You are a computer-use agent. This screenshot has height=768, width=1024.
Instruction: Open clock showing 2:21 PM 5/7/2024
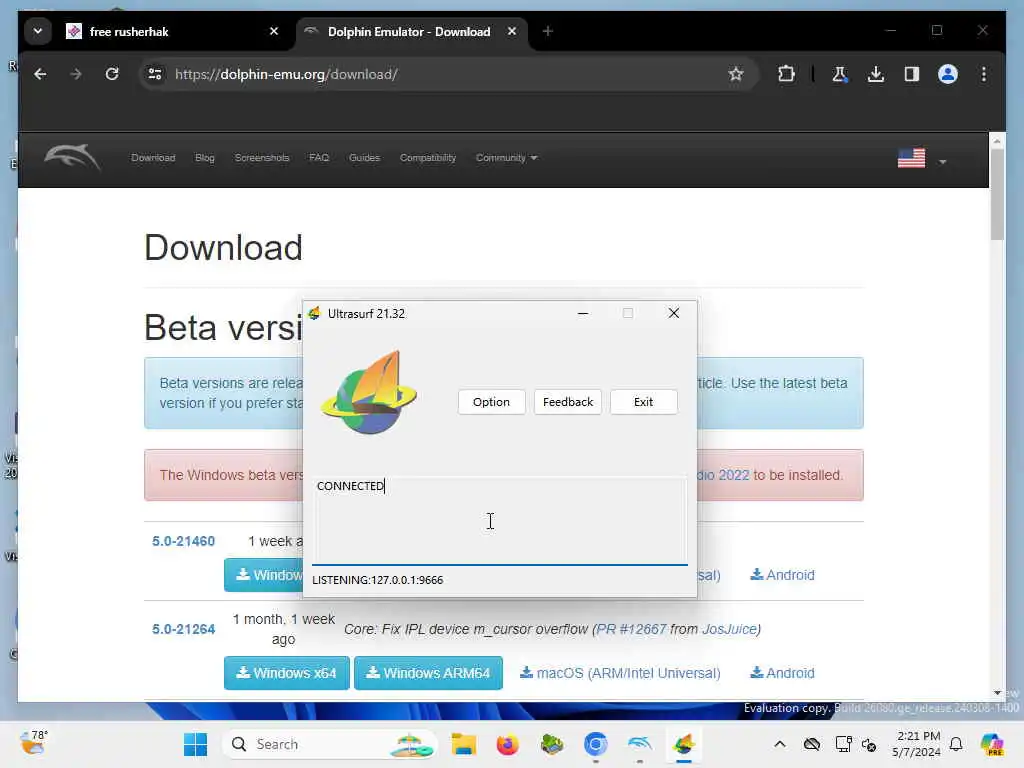(918, 744)
